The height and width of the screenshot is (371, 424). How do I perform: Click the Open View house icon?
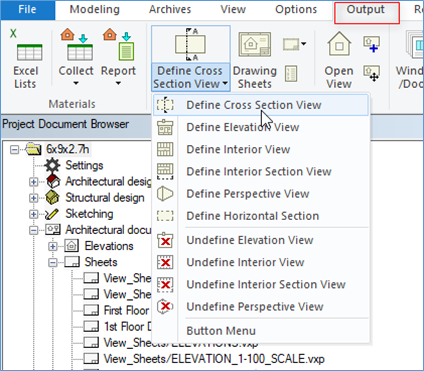coord(339,44)
